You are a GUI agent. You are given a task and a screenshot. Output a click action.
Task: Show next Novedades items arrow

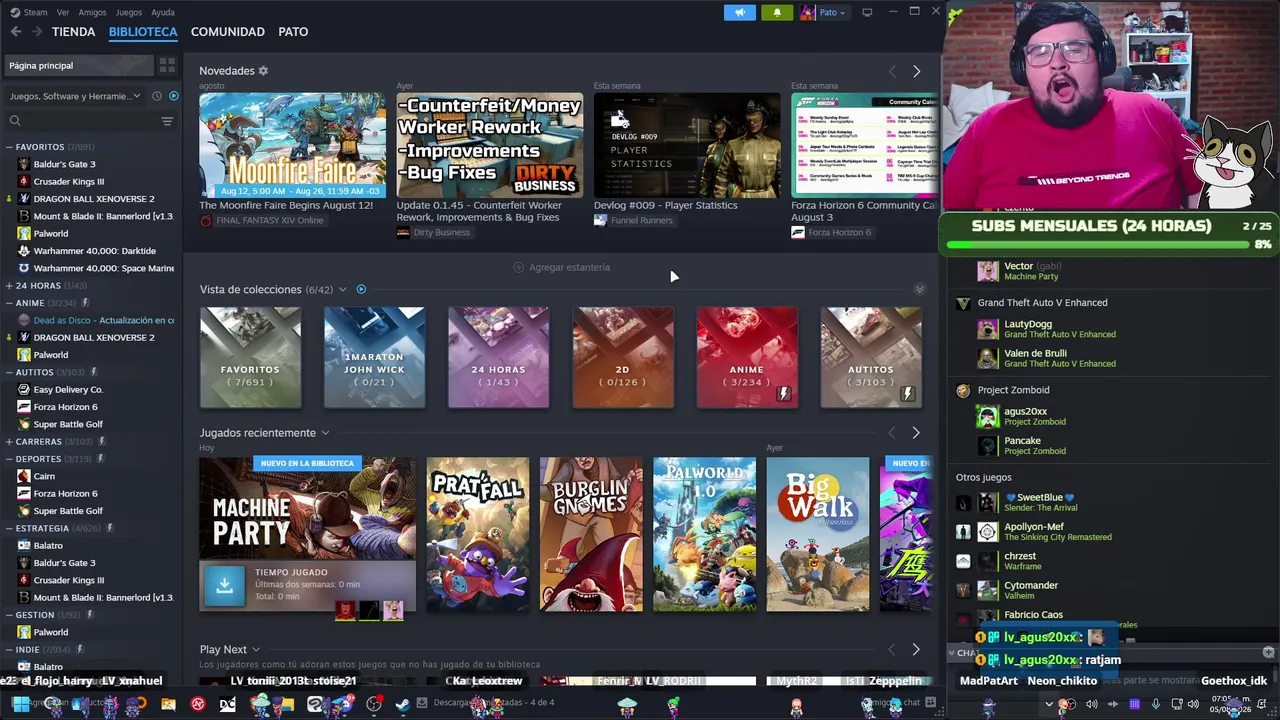click(x=916, y=71)
